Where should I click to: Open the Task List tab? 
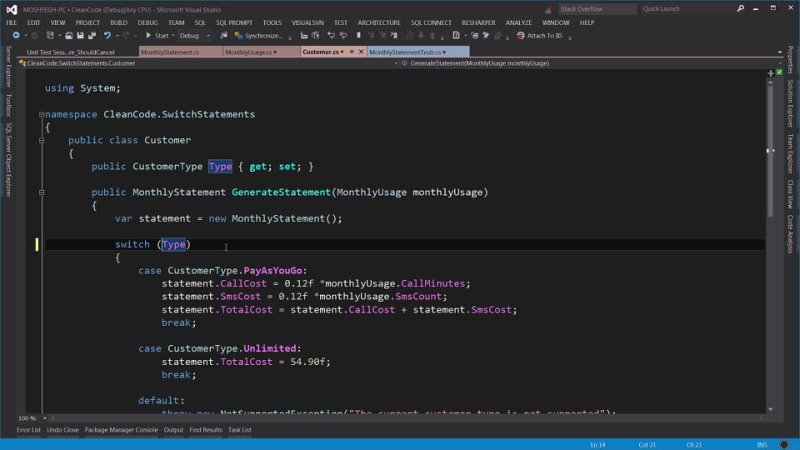point(240,430)
